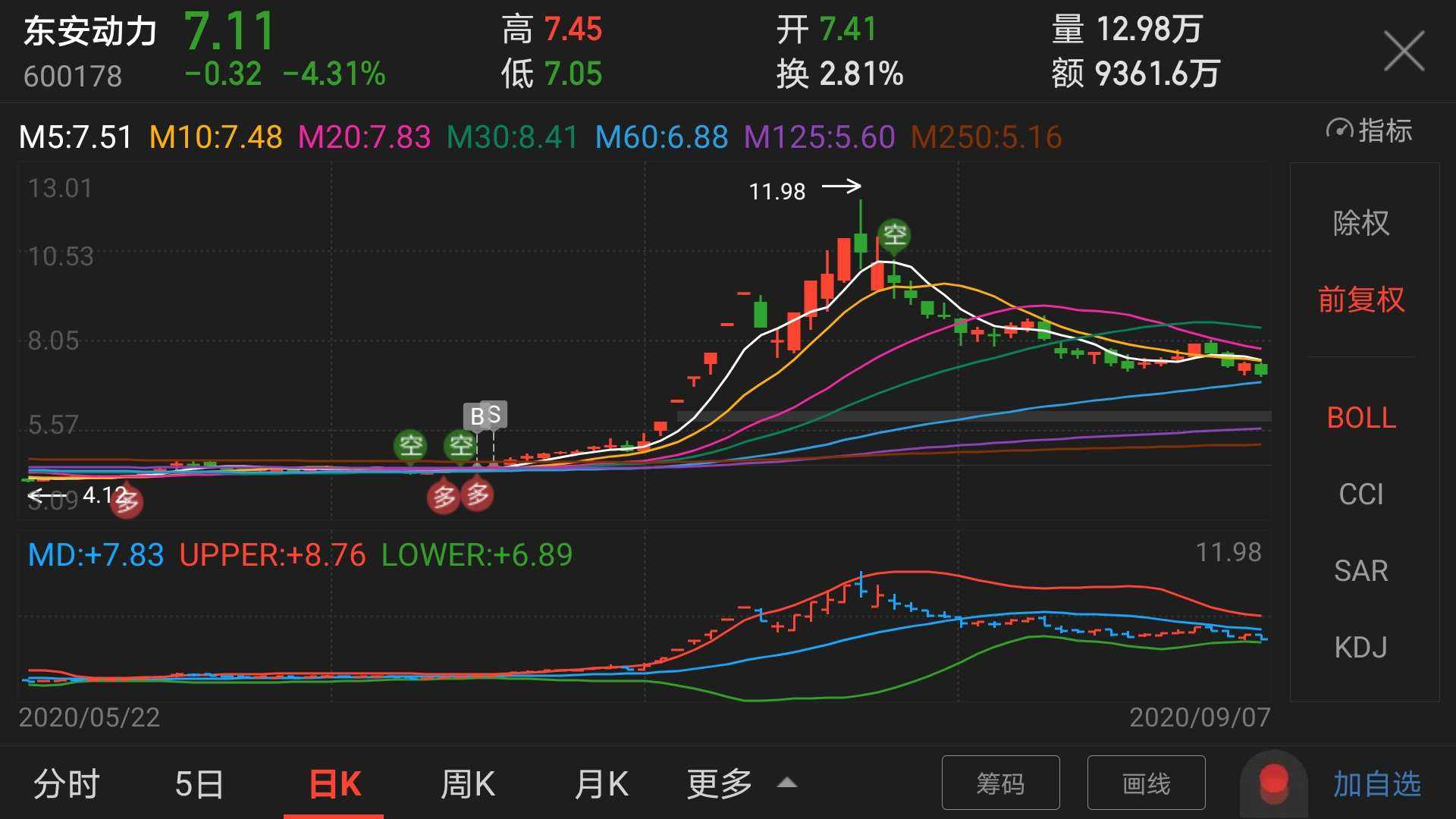Tap the M5:7.51 moving average label
This screenshot has height=819, width=1456.
pos(75,137)
